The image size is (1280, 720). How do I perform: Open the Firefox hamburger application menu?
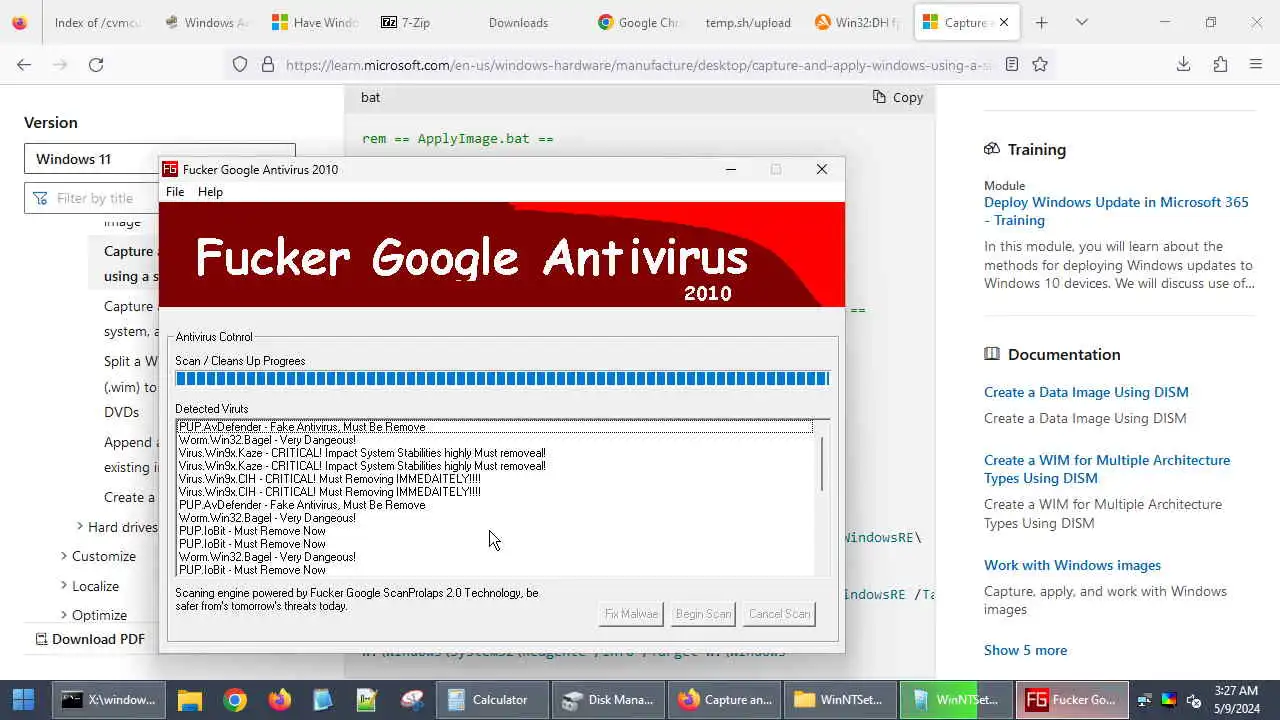[x=1256, y=64]
